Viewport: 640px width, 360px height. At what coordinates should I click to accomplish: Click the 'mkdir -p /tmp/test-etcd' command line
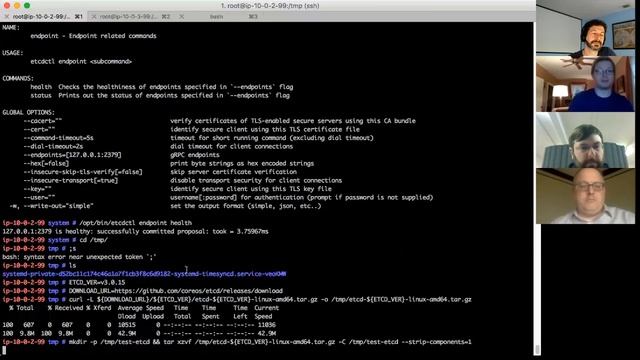point(270,342)
